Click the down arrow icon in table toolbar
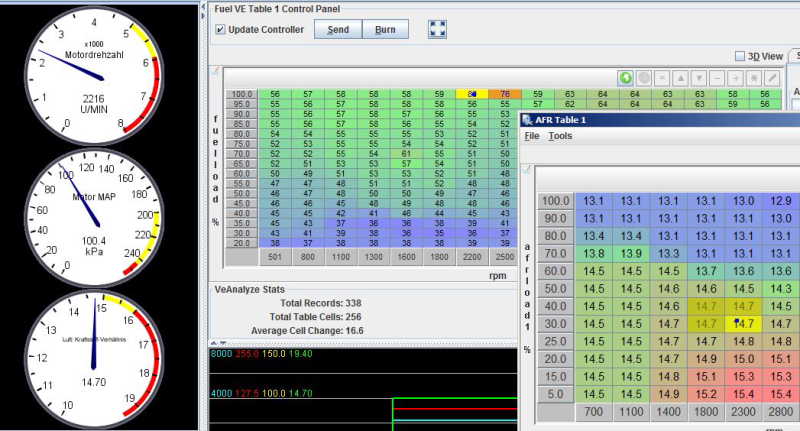Image resolution: width=800 pixels, height=431 pixels. [701, 77]
